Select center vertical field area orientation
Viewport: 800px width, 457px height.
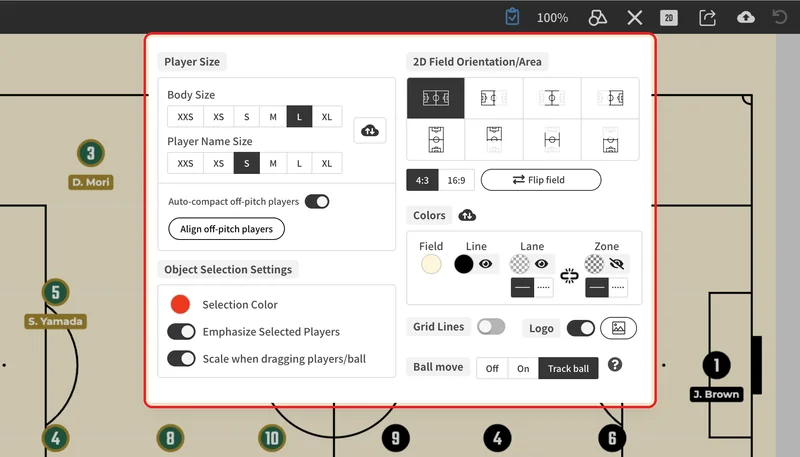tap(552, 140)
